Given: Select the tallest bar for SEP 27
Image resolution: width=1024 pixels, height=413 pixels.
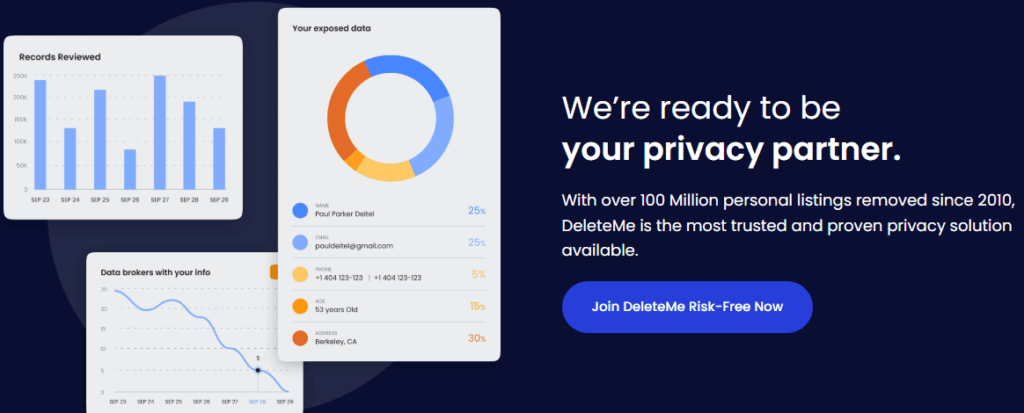Looking at the screenshot, I should pos(159,132).
